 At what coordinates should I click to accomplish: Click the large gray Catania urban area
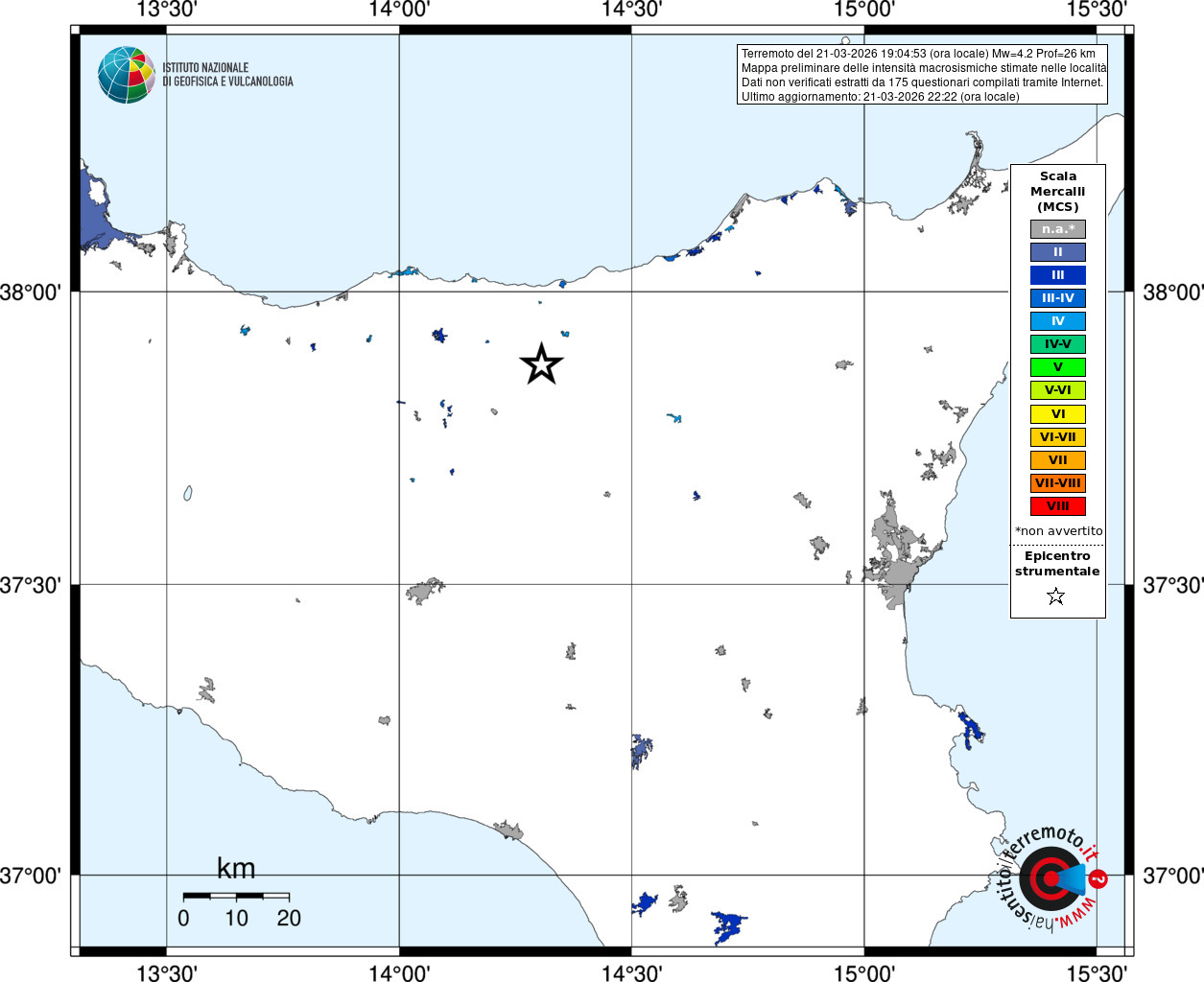(x=899, y=556)
